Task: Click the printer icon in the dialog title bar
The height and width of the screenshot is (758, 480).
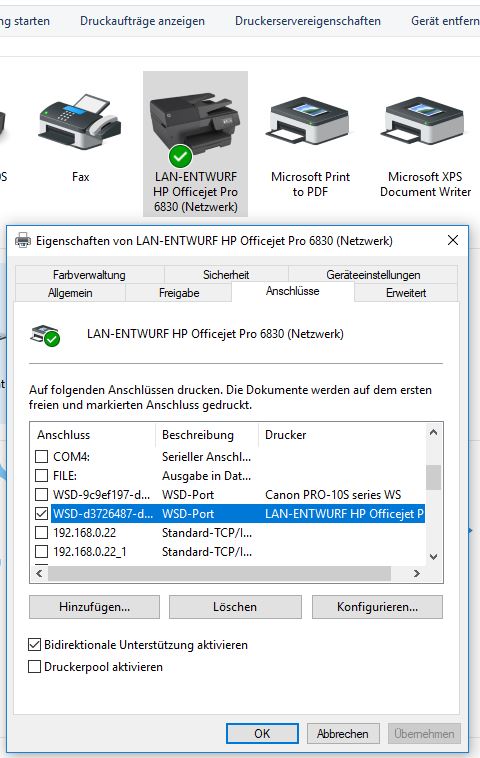Action: coord(23,240)
